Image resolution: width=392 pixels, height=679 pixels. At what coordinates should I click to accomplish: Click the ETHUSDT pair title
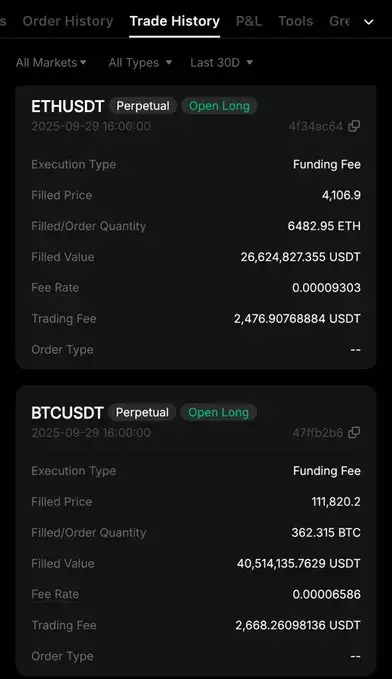pos(68,107)
